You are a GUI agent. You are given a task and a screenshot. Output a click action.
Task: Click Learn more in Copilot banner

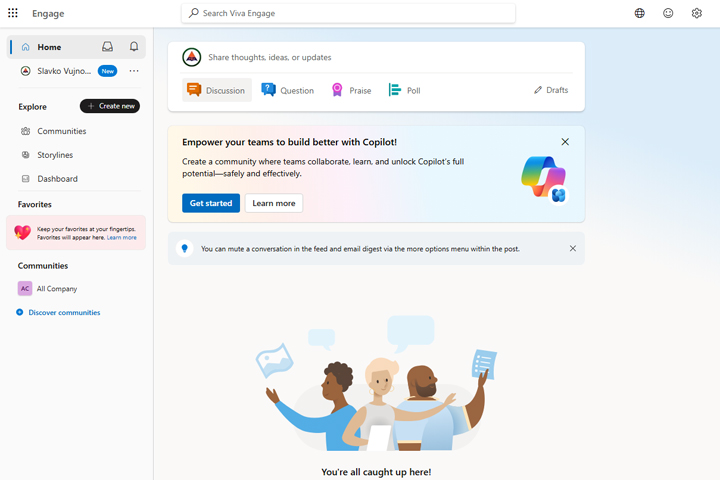274,203
